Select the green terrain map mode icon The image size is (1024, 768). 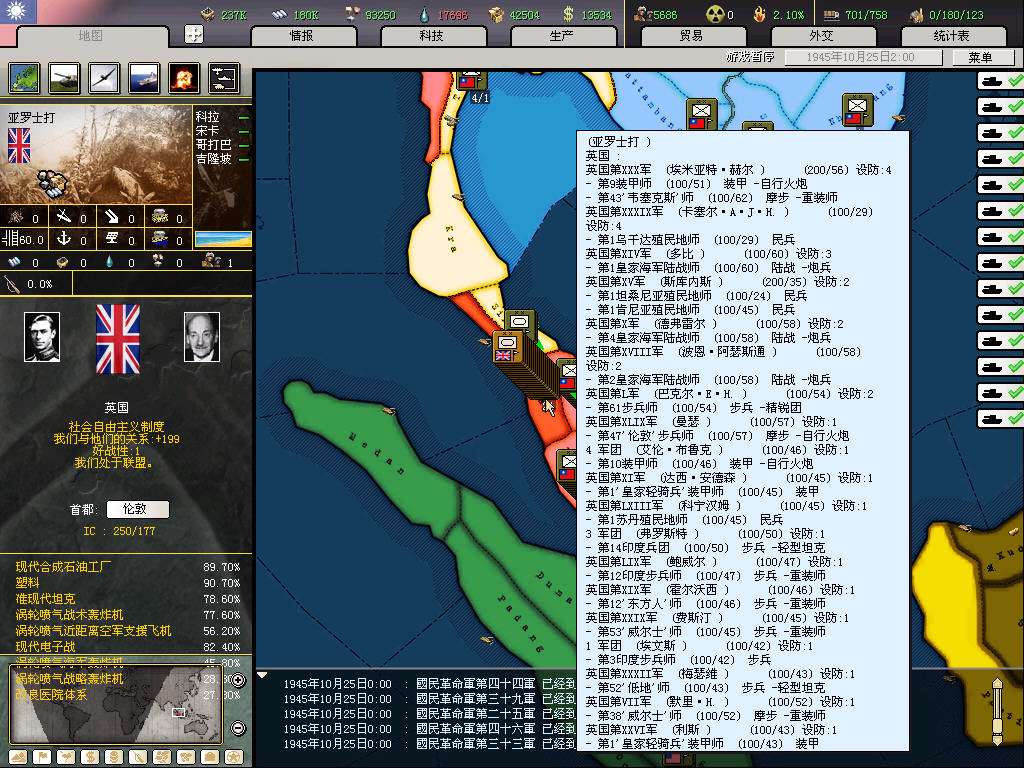25,76
